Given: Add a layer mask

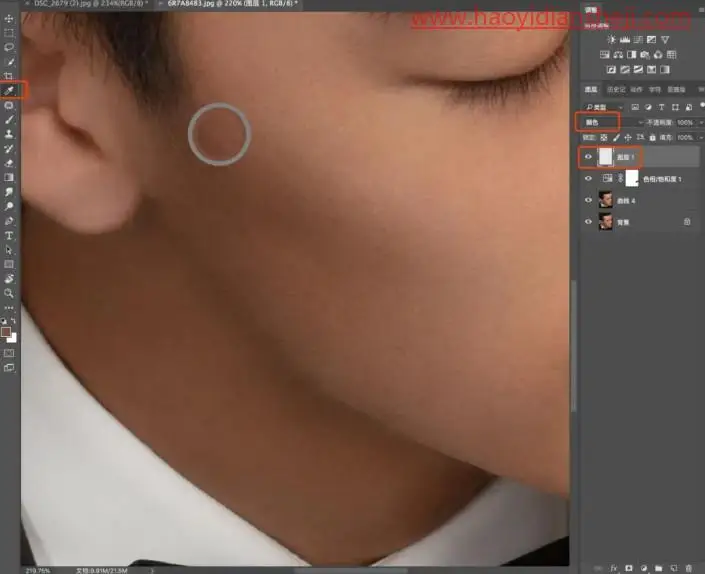Looking at the screenshot, I should (629, 568).
